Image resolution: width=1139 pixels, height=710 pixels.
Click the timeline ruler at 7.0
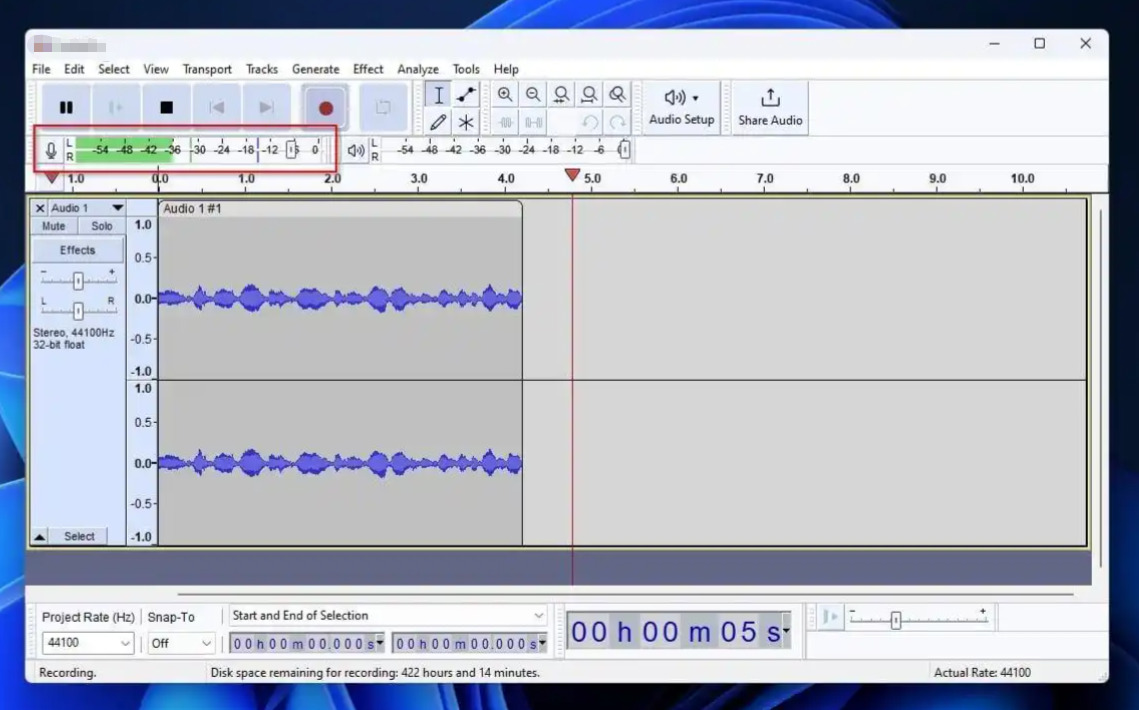coord(765,179)
